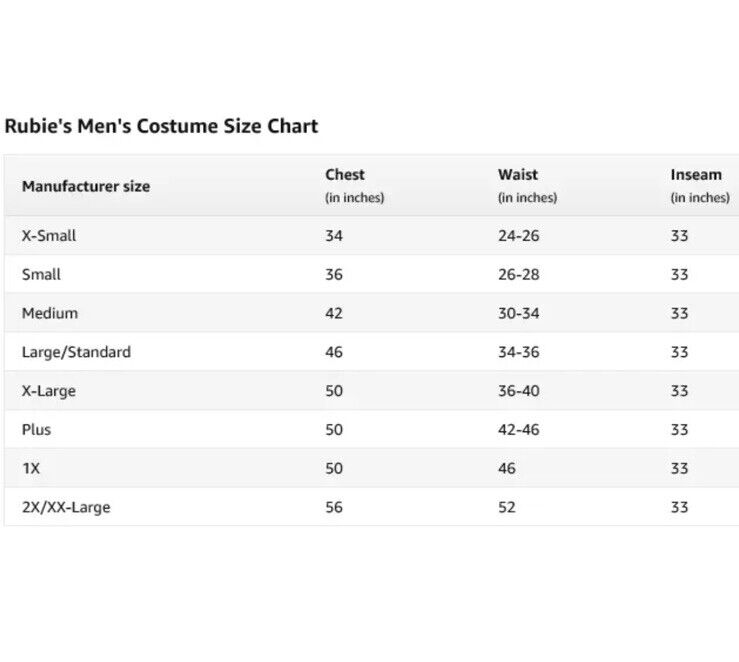Click waist value 26-28 in Small row
Viewport: 739px width, 662px height.
click(x=518, y=275)
